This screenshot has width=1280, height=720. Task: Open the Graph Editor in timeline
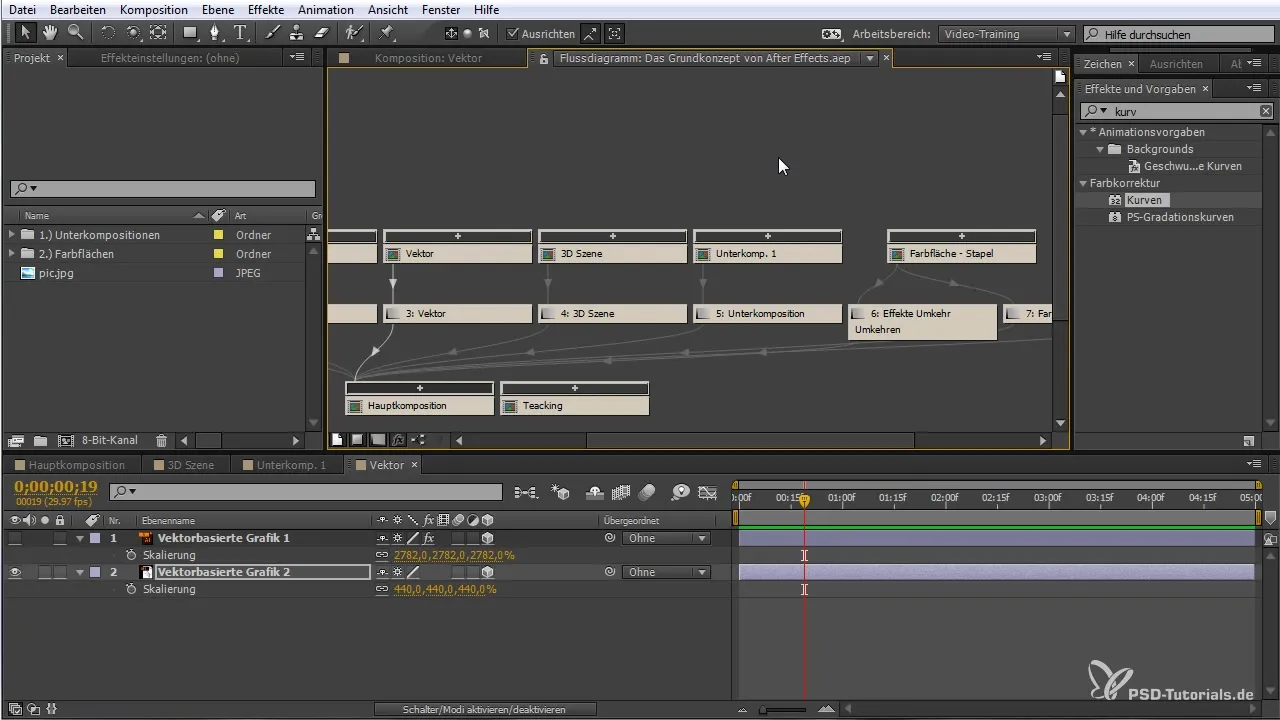pyautogui.click(x=708, y=492)
